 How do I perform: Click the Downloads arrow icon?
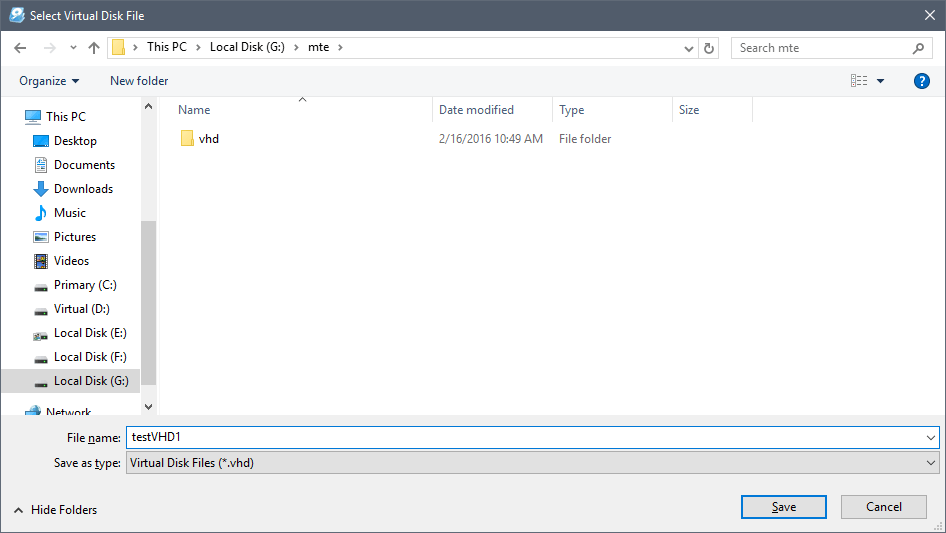(x=41, y=189)
